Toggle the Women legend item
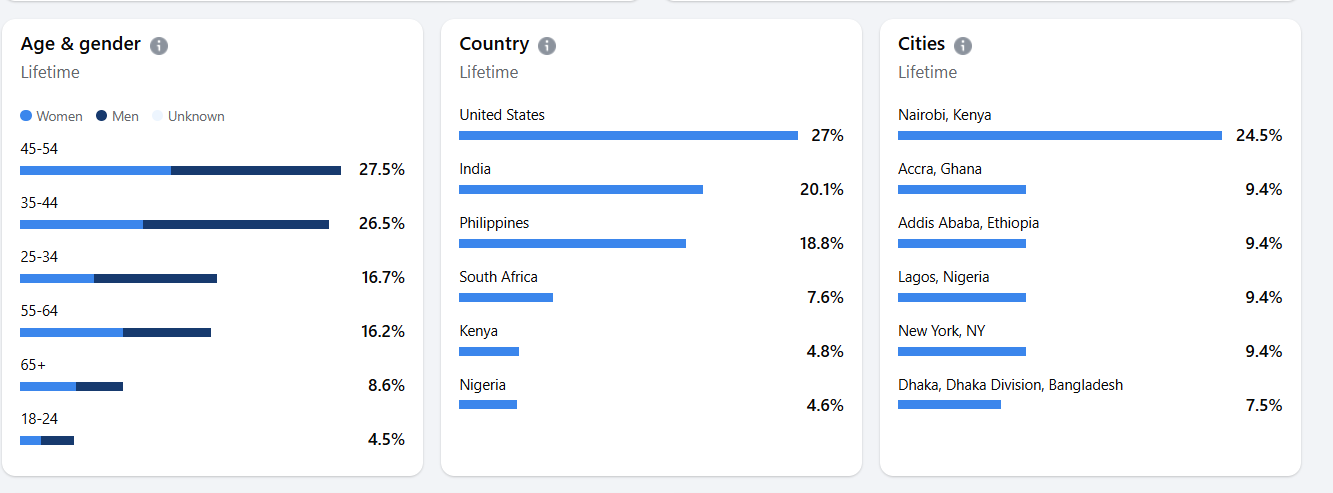1333x493 pixels. [52, 116]
